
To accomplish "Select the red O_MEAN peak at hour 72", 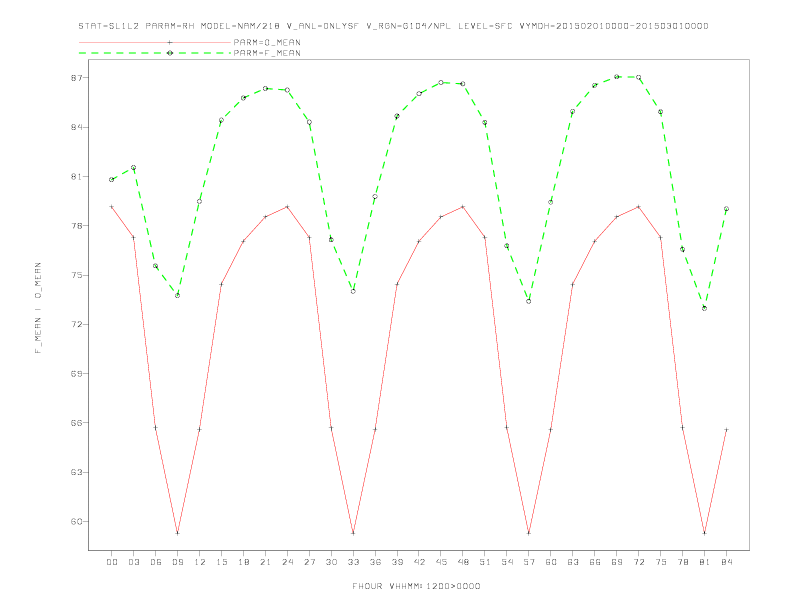I will (x=638, y=207).
